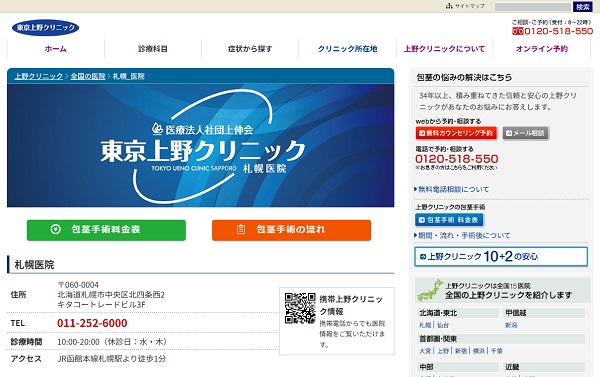Open the 上野 clinic link
This screenshot has height=377, width=600.
point(443,351)
